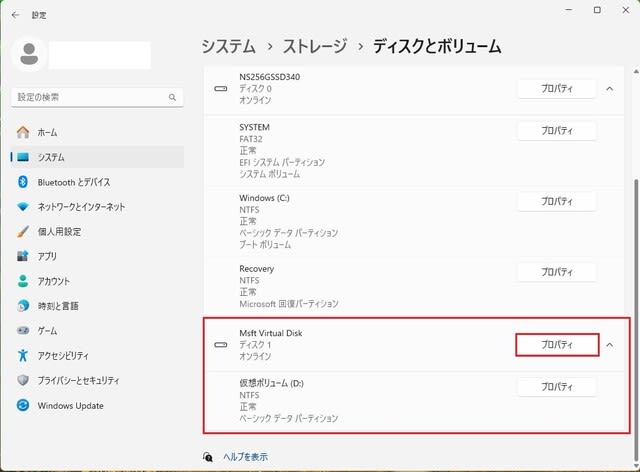Go to 個人用設定 page
This screenshot has height=472, width=640.
coord(98,232)
